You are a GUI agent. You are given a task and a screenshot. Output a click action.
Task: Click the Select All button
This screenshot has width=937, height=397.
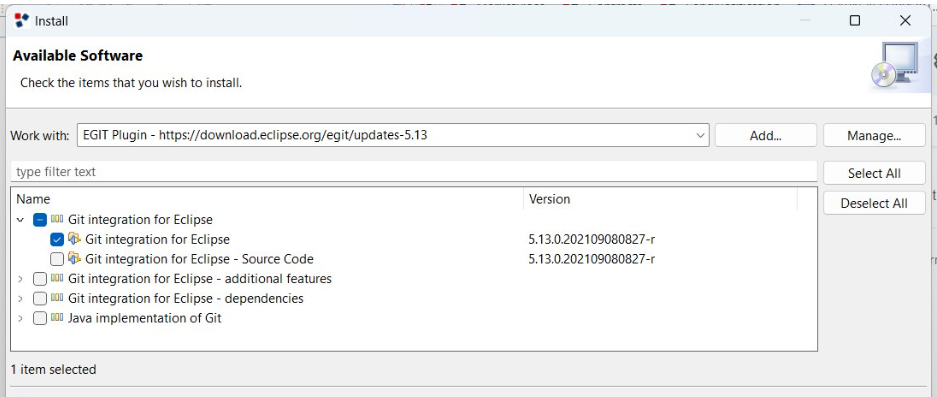(874, 173)
